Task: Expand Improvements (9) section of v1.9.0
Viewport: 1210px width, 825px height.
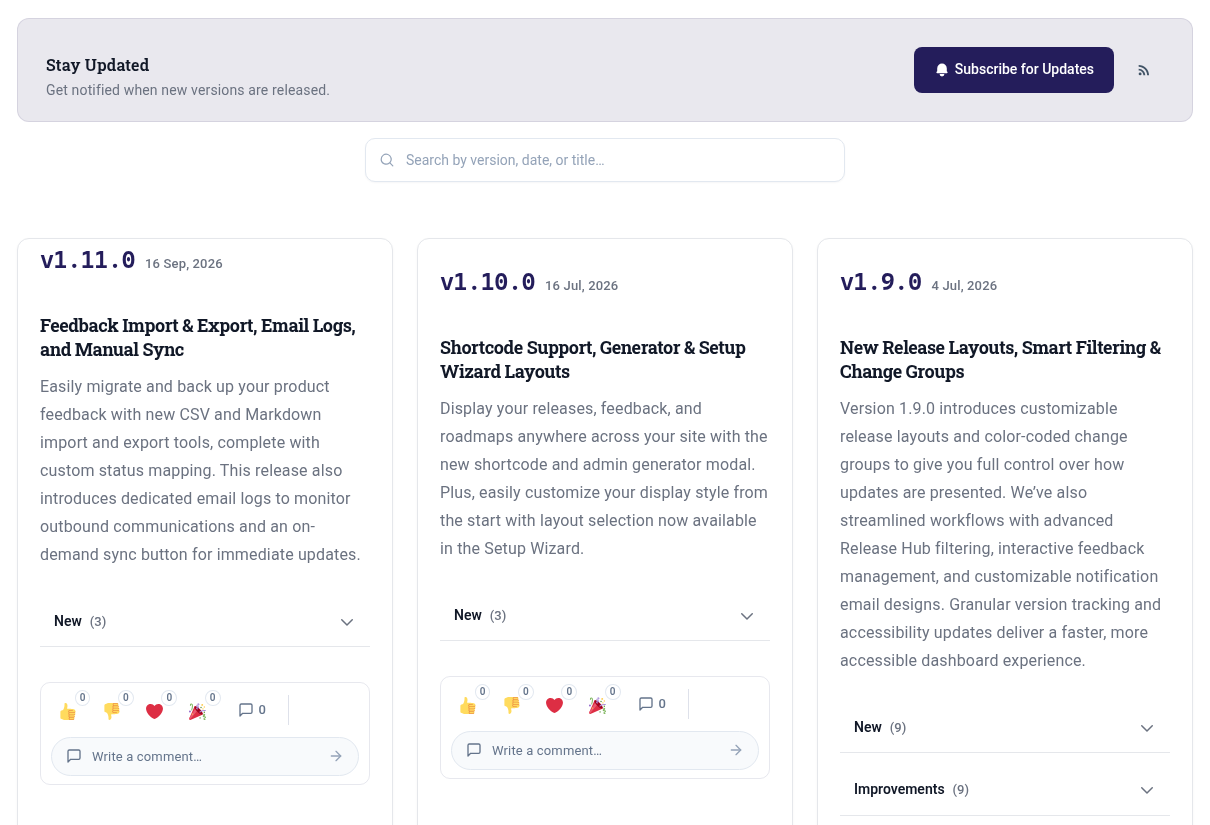Action: 1005,789
